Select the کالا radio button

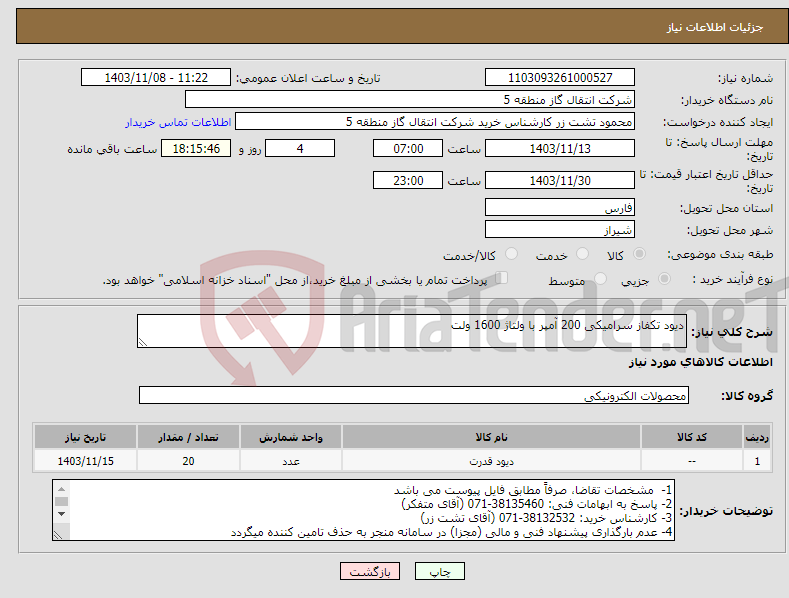click(x=639, y=254)
